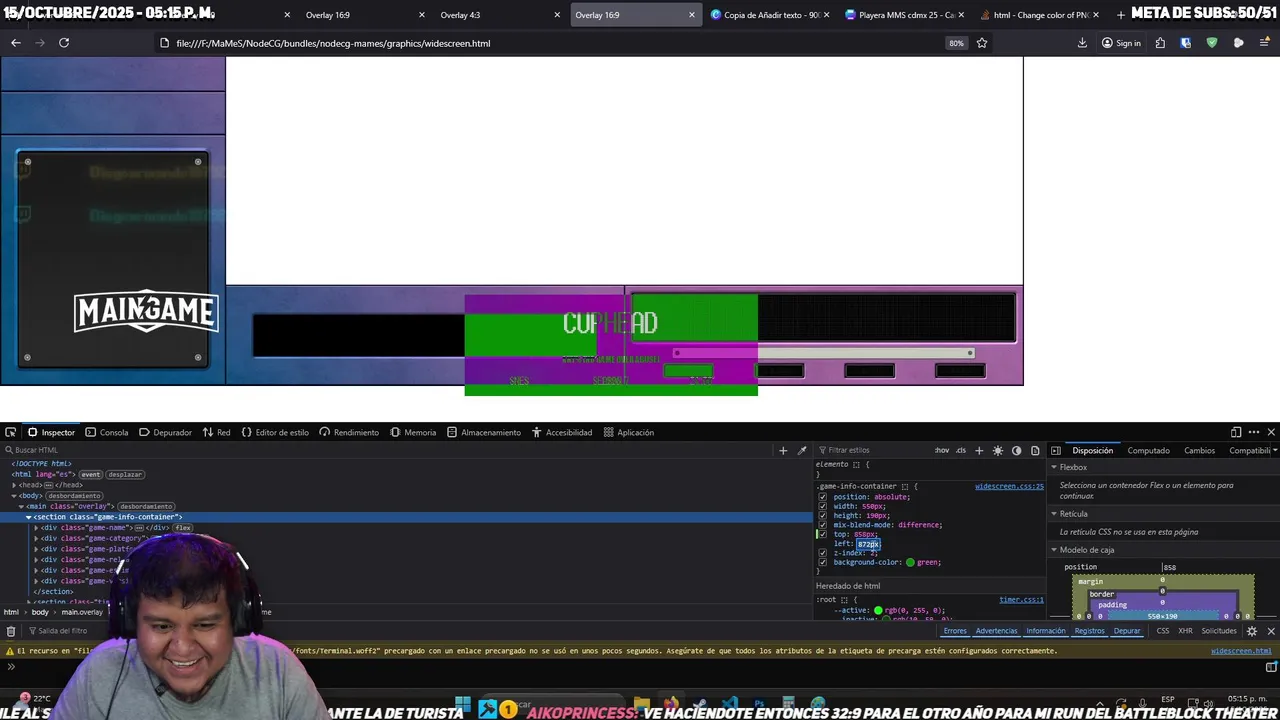Open the widescreen.css:25 source link
Viewport: 1280px width, 720px height.
coord(1009,486)
